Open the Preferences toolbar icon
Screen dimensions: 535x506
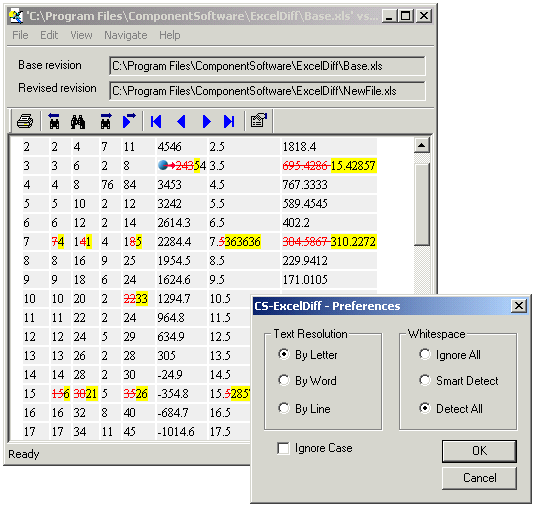point(259,120)
